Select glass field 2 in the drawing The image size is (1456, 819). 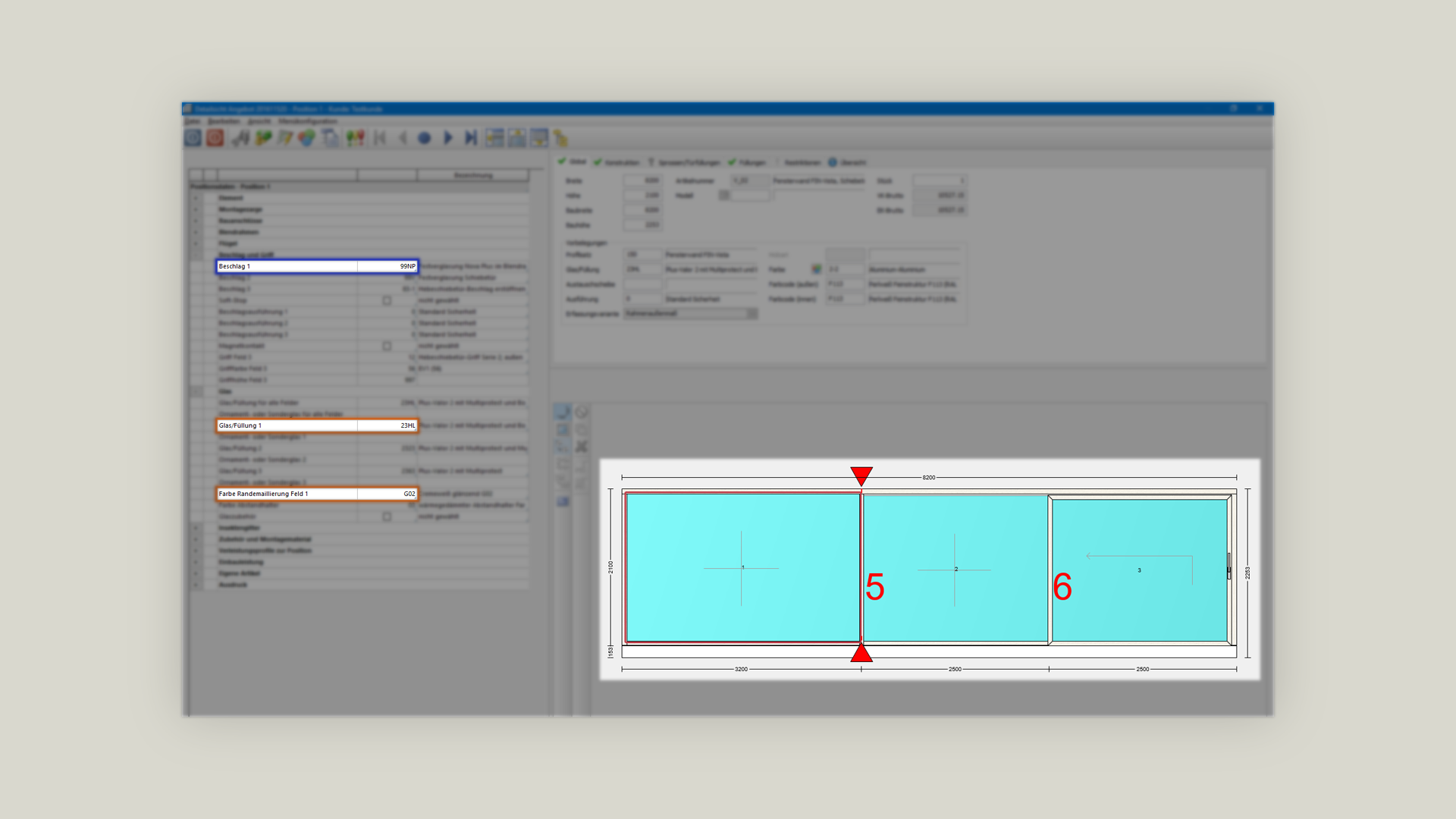coord(955,569)
